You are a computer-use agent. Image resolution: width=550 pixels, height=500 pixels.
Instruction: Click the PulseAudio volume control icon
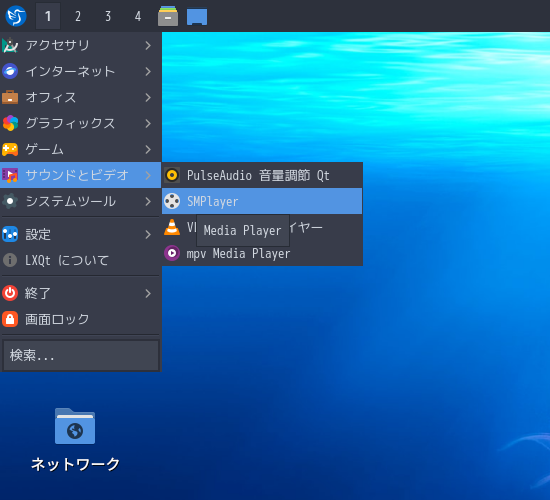click(172, 175)
